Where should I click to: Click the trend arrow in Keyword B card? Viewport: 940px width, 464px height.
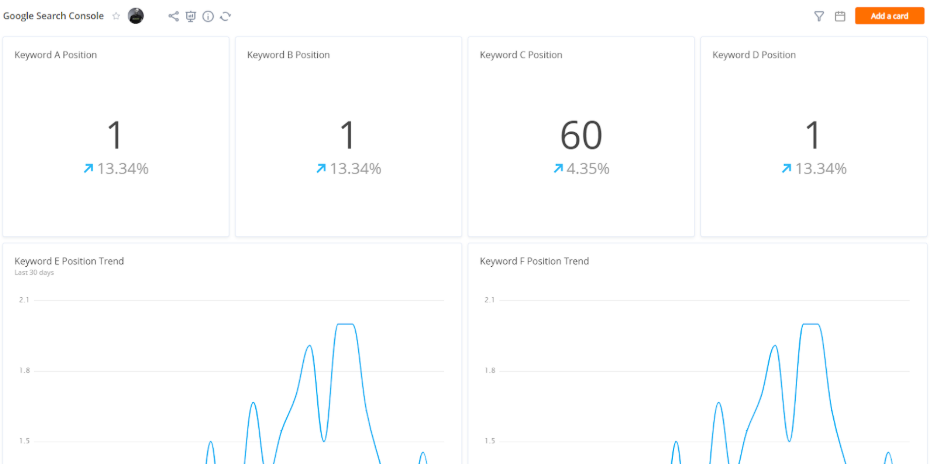coord(321,169)
